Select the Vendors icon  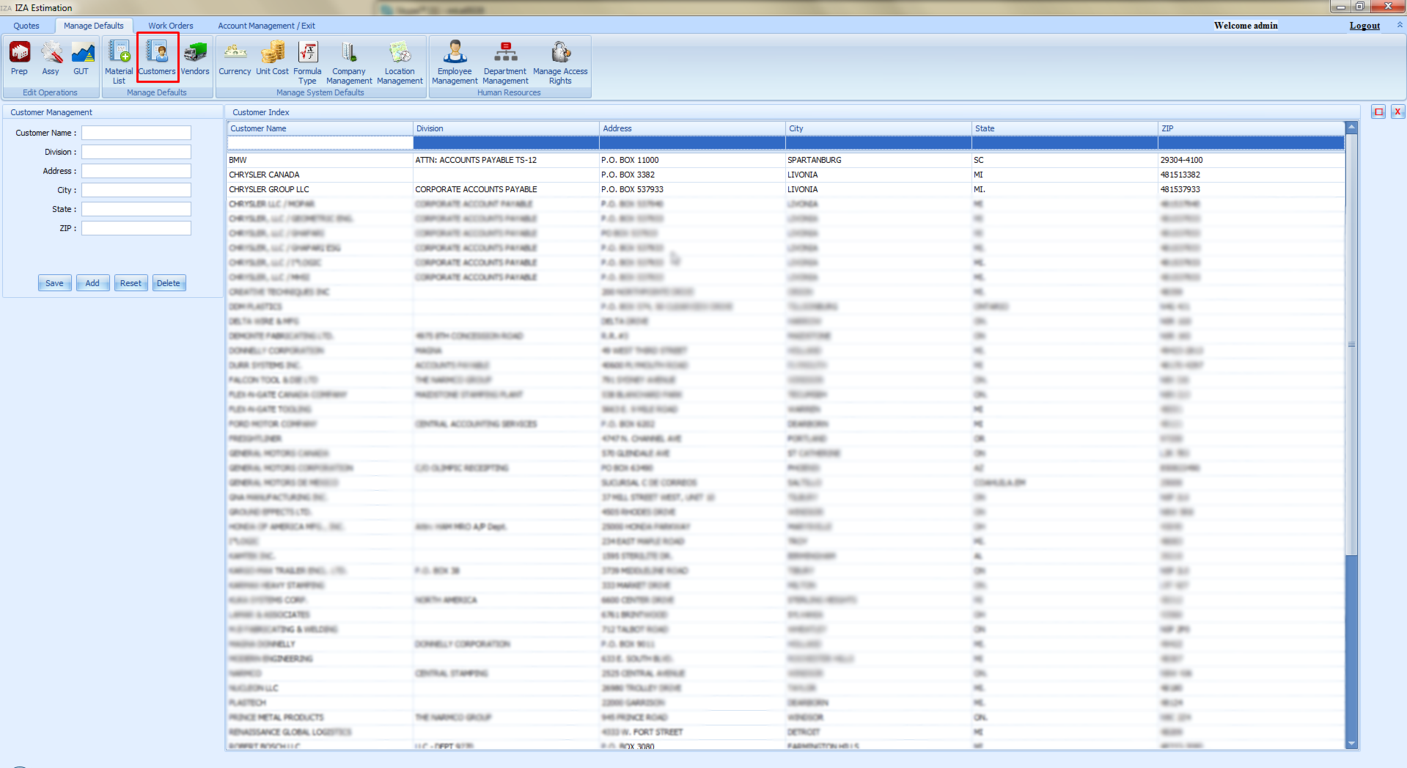click(195, 58)
